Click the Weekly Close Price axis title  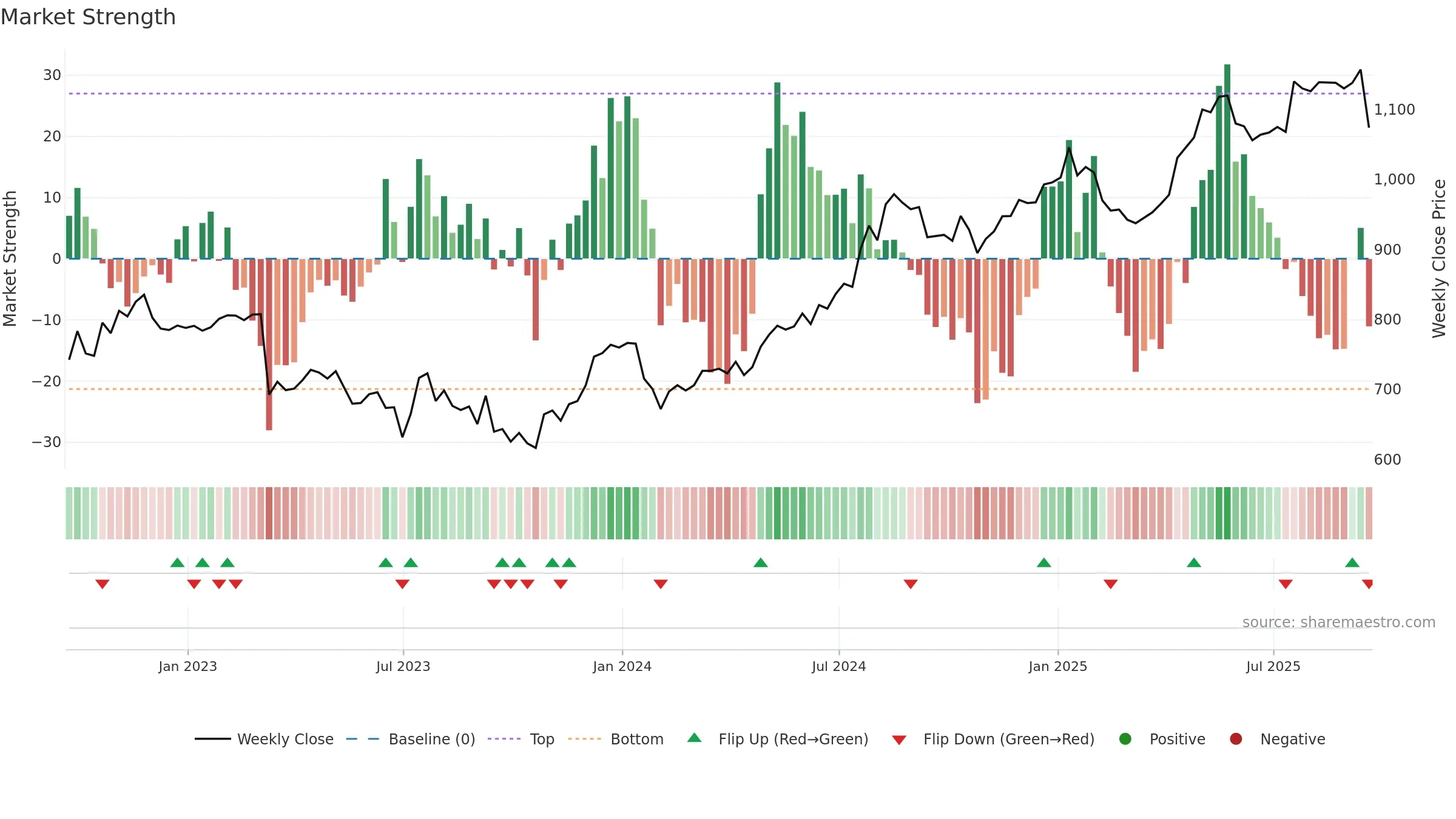coord(1440,258)
